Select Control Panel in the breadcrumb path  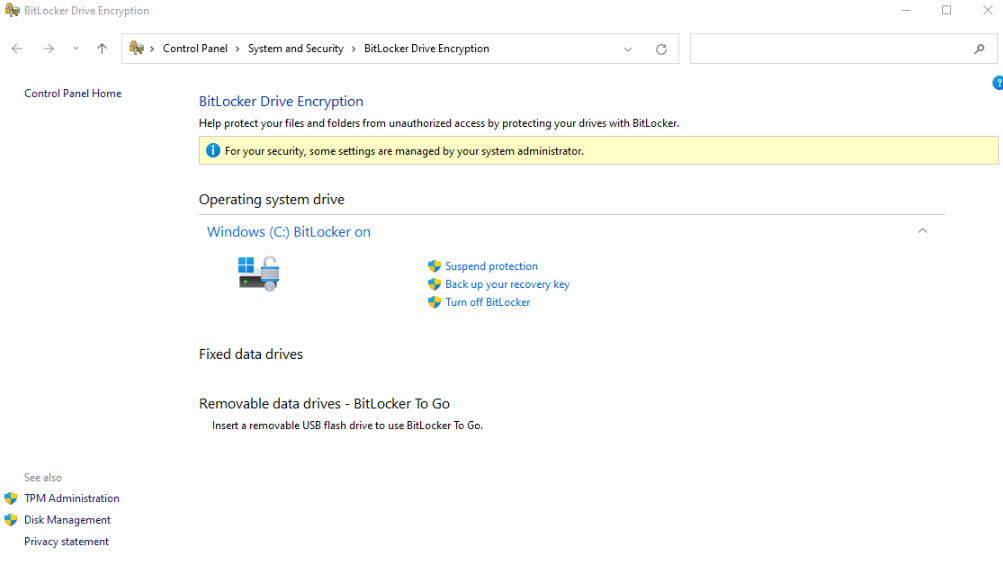pos(195,49)
